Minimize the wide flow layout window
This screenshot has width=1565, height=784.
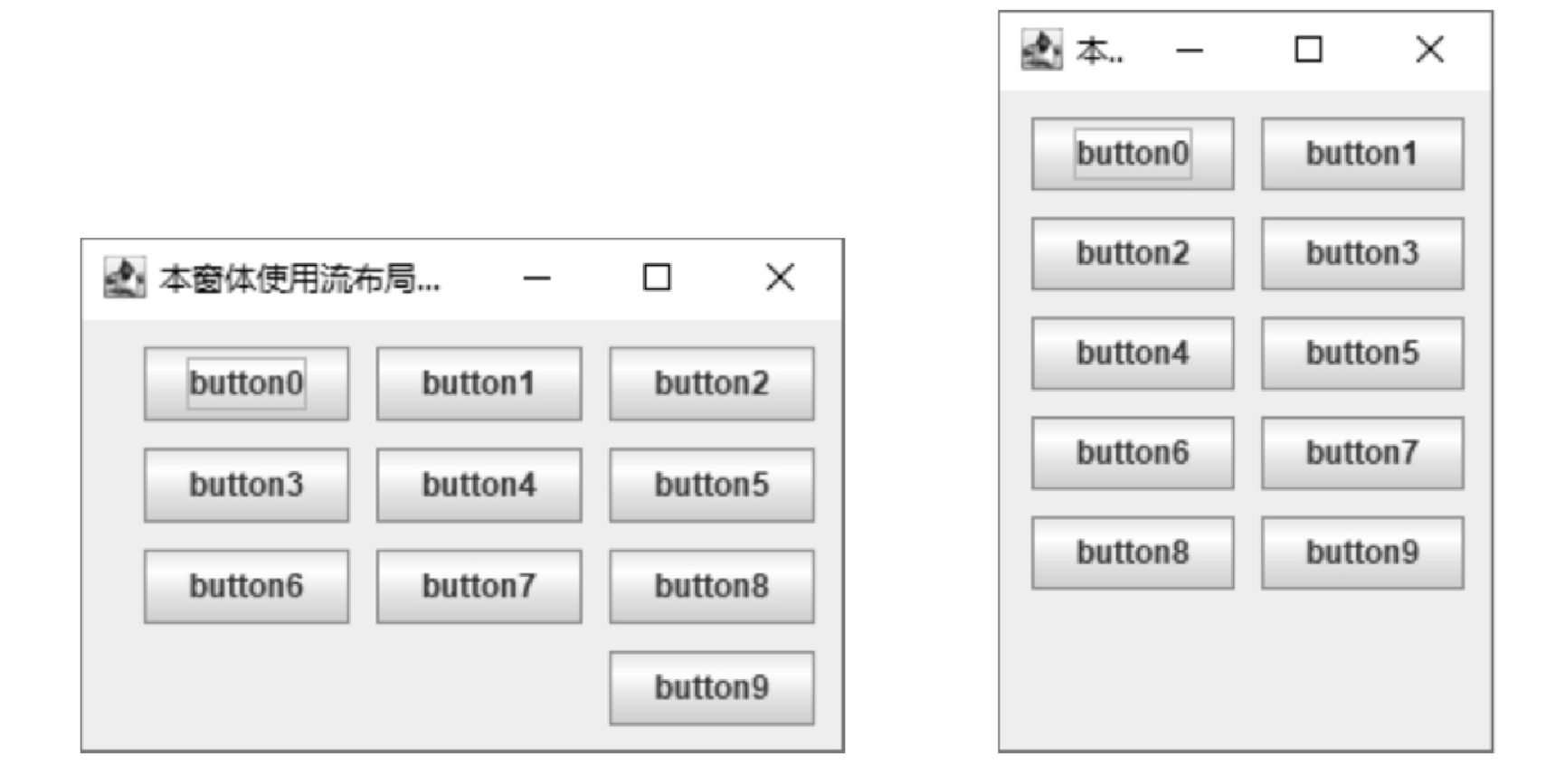tap(536, 279)
